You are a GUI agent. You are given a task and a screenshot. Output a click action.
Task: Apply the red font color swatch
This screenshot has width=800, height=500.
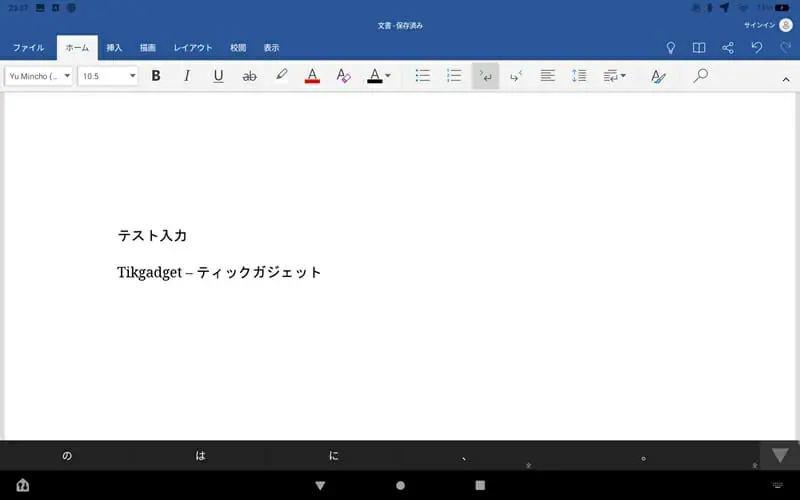click(x=312, y=76)
